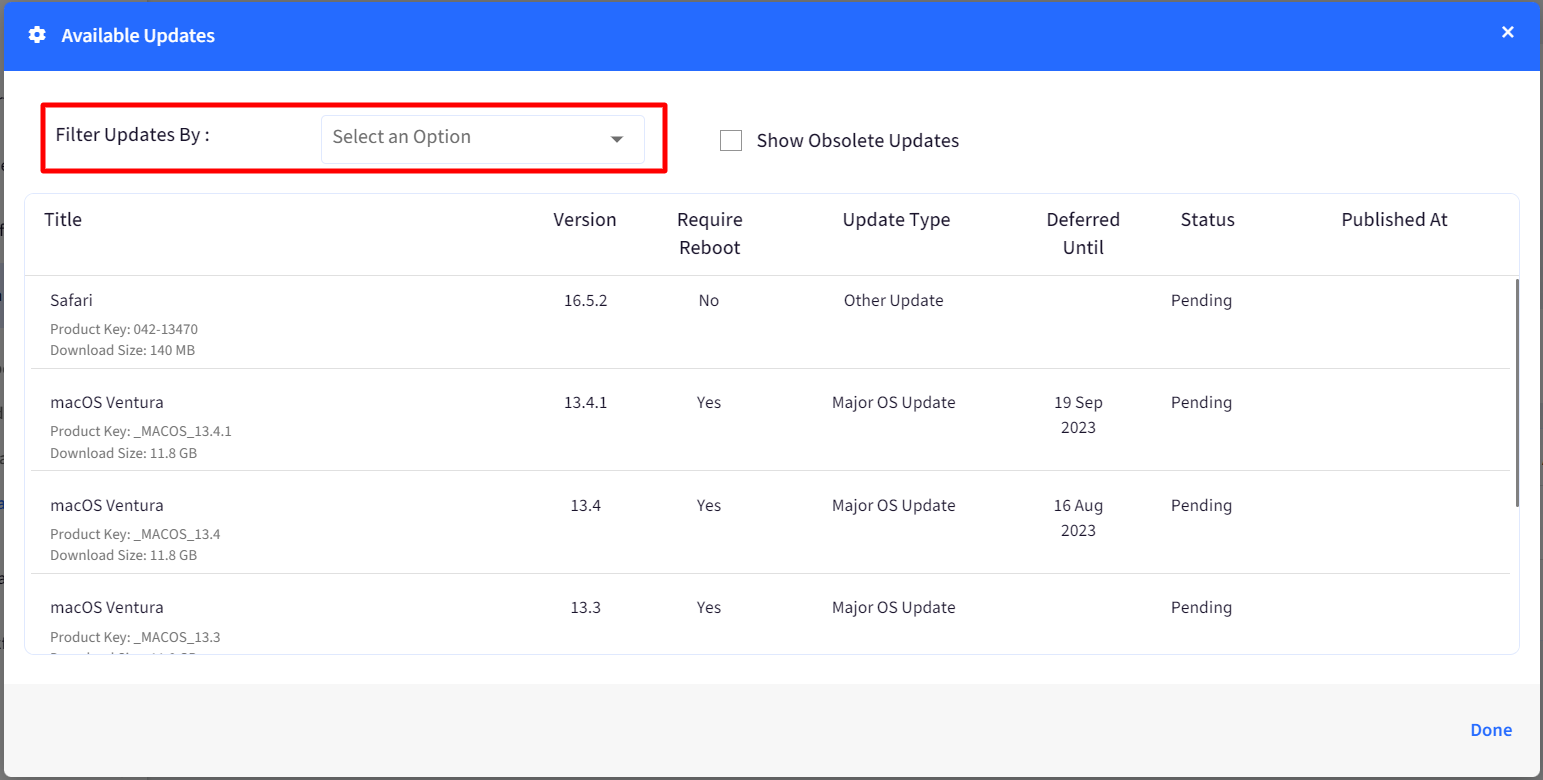This screenshot has width=1543, height=780.
Task: Click the dropdown arrow in Select an Option
Action: (617, 139)
